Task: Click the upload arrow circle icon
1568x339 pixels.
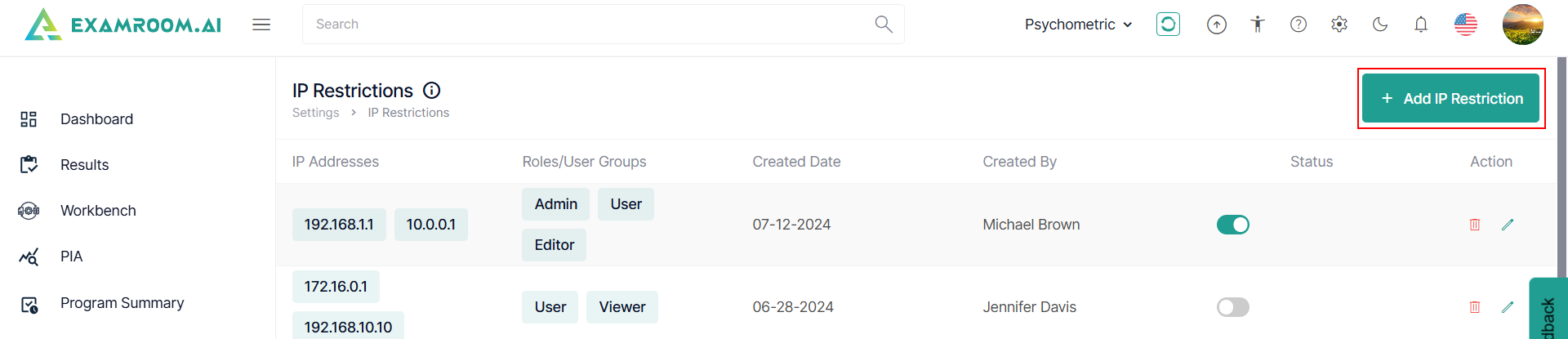Action: click(x=1217, y=25)
